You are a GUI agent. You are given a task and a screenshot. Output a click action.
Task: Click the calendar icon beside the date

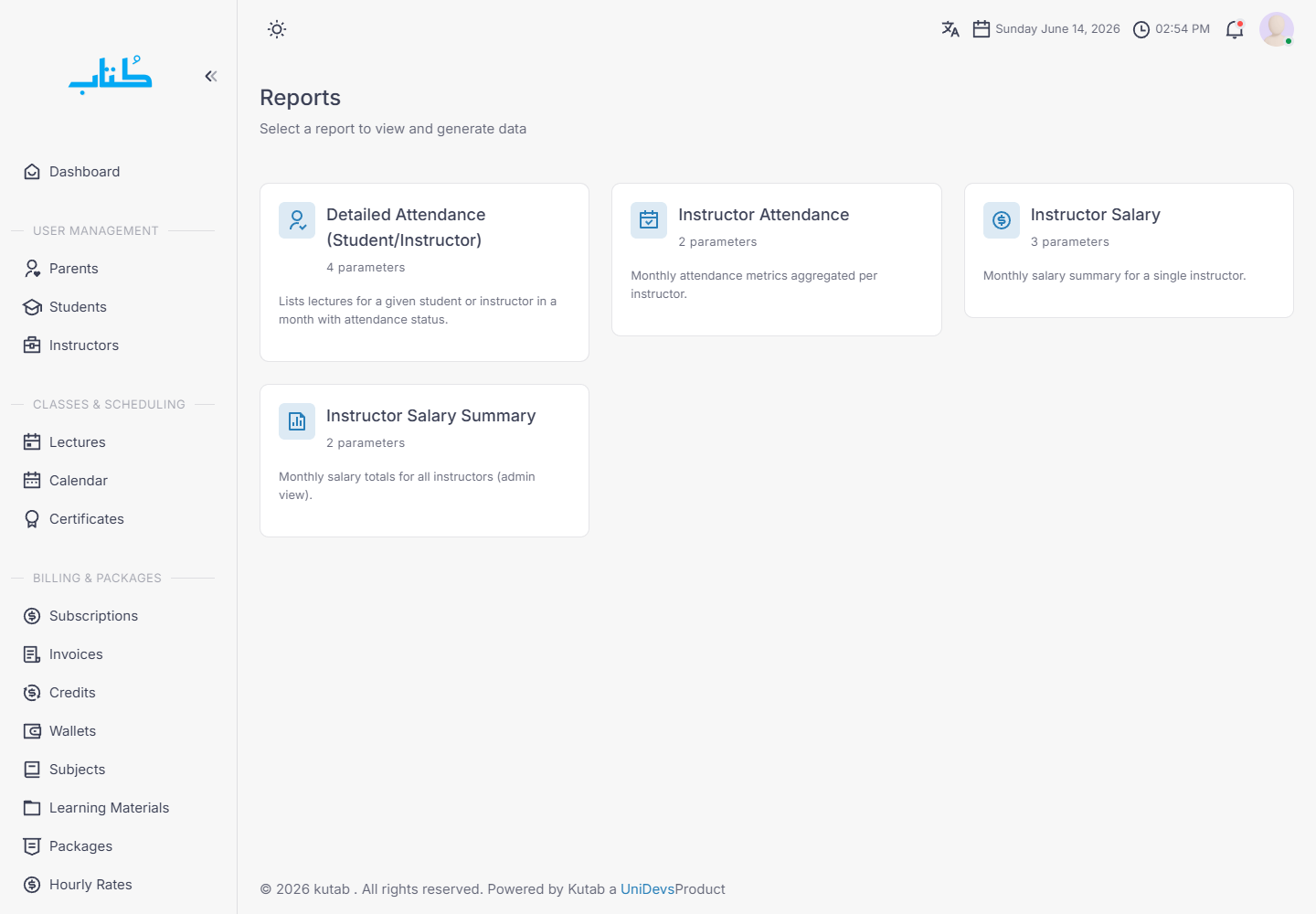[x=982, y=29]
